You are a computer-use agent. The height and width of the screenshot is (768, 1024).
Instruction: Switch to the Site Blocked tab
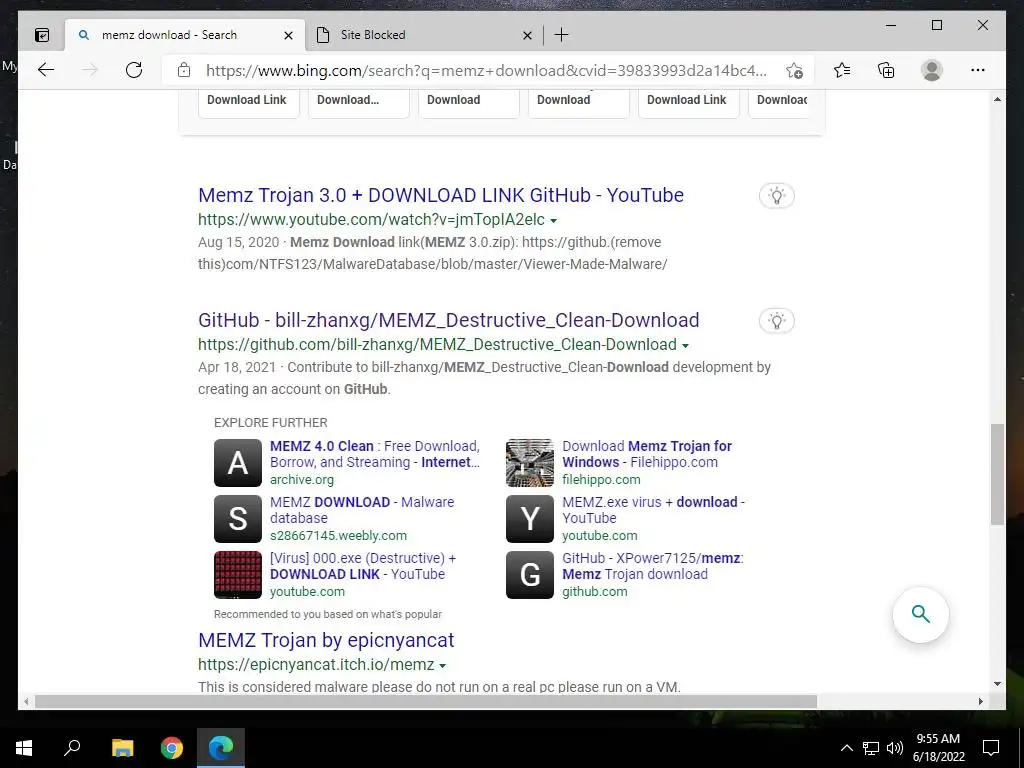pyautogui.click(x=424, y=35)
